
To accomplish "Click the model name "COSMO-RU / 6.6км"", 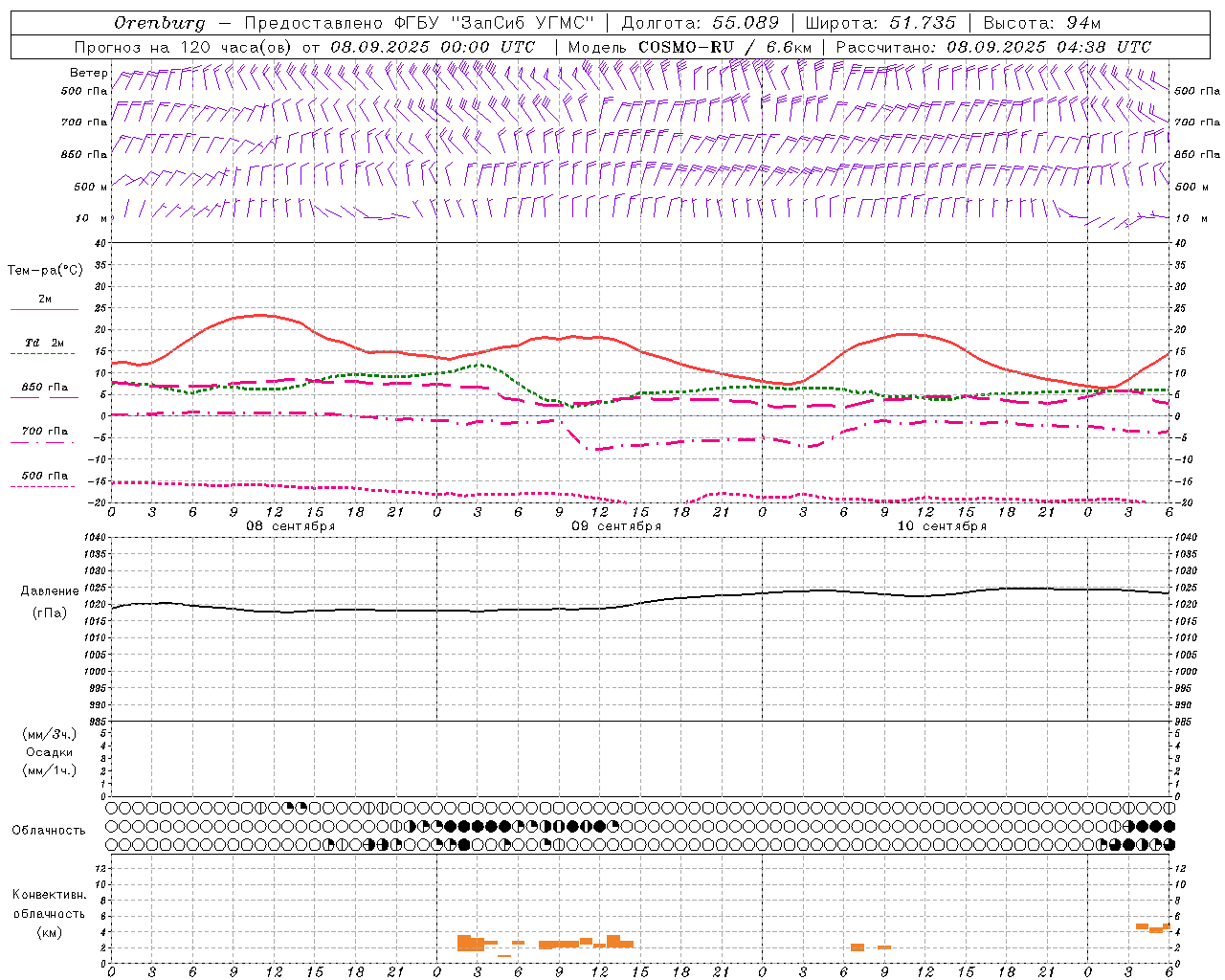I will [725, 47].
